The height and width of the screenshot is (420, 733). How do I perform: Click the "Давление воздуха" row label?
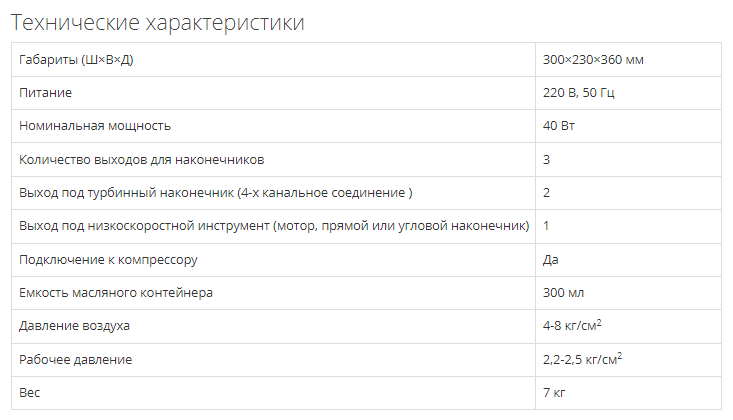point(75,325)
